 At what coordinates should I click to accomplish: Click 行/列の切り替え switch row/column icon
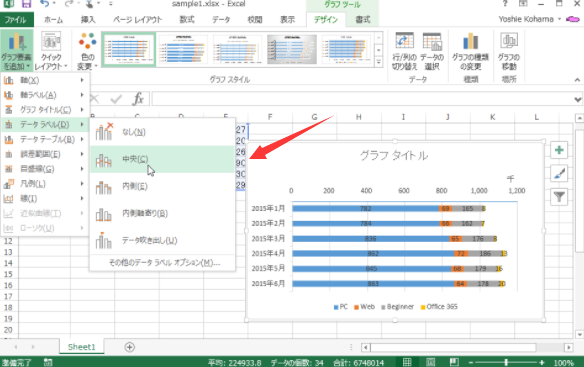click(x=404, y=51)
